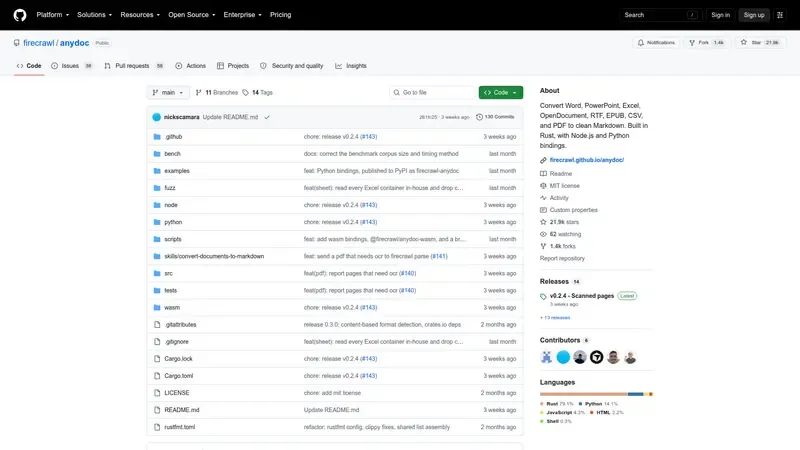Click the 130 Commits link

(495, 117)
